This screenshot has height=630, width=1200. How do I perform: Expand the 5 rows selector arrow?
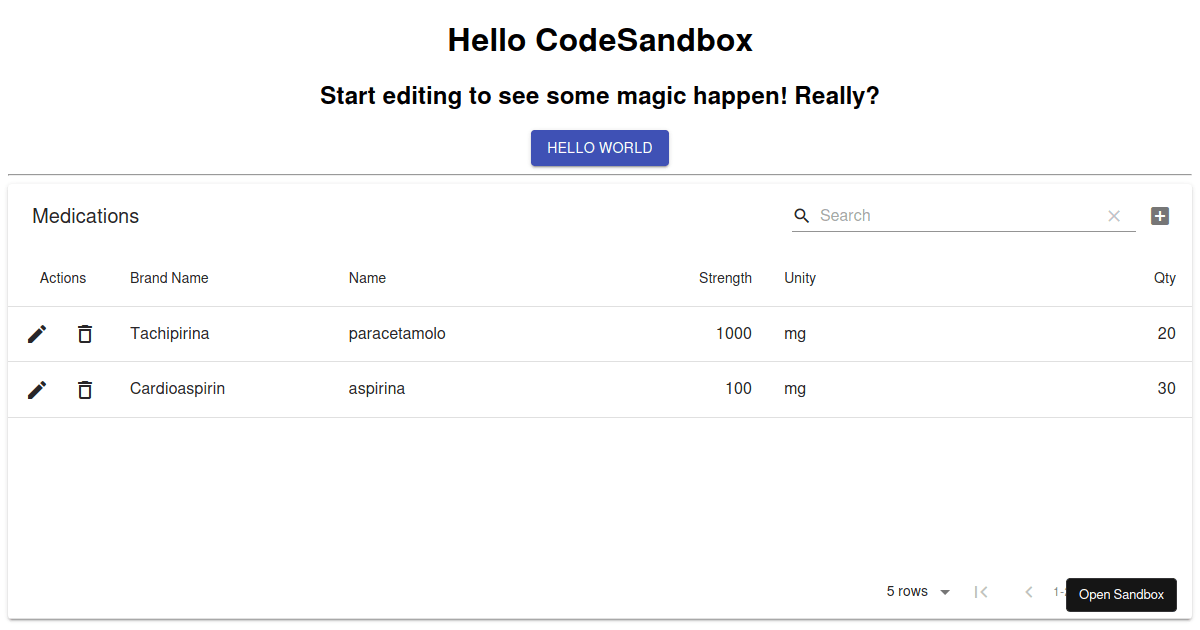(944, 591)
